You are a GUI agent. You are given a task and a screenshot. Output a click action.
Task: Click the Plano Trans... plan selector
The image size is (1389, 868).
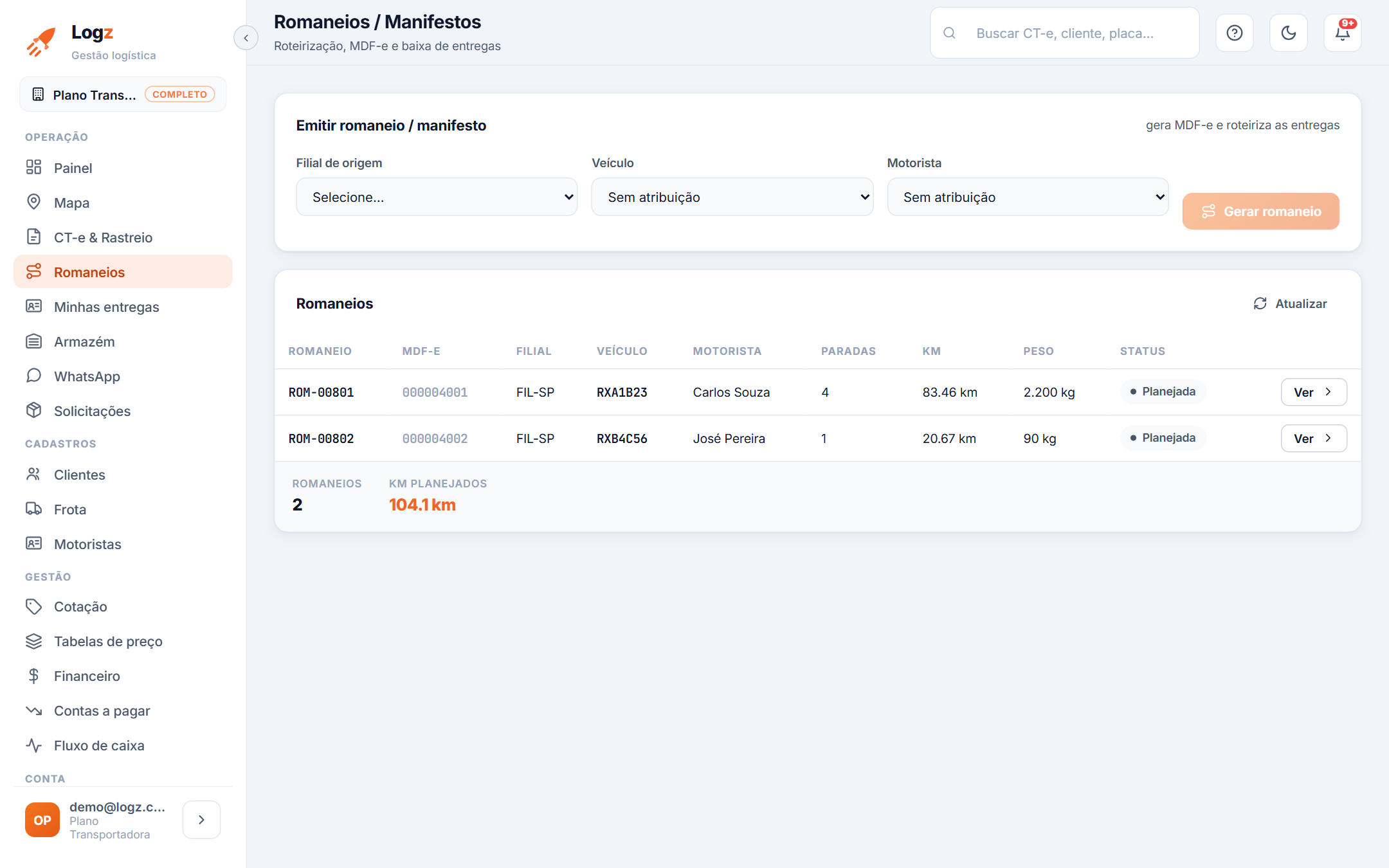click(123, 95)
